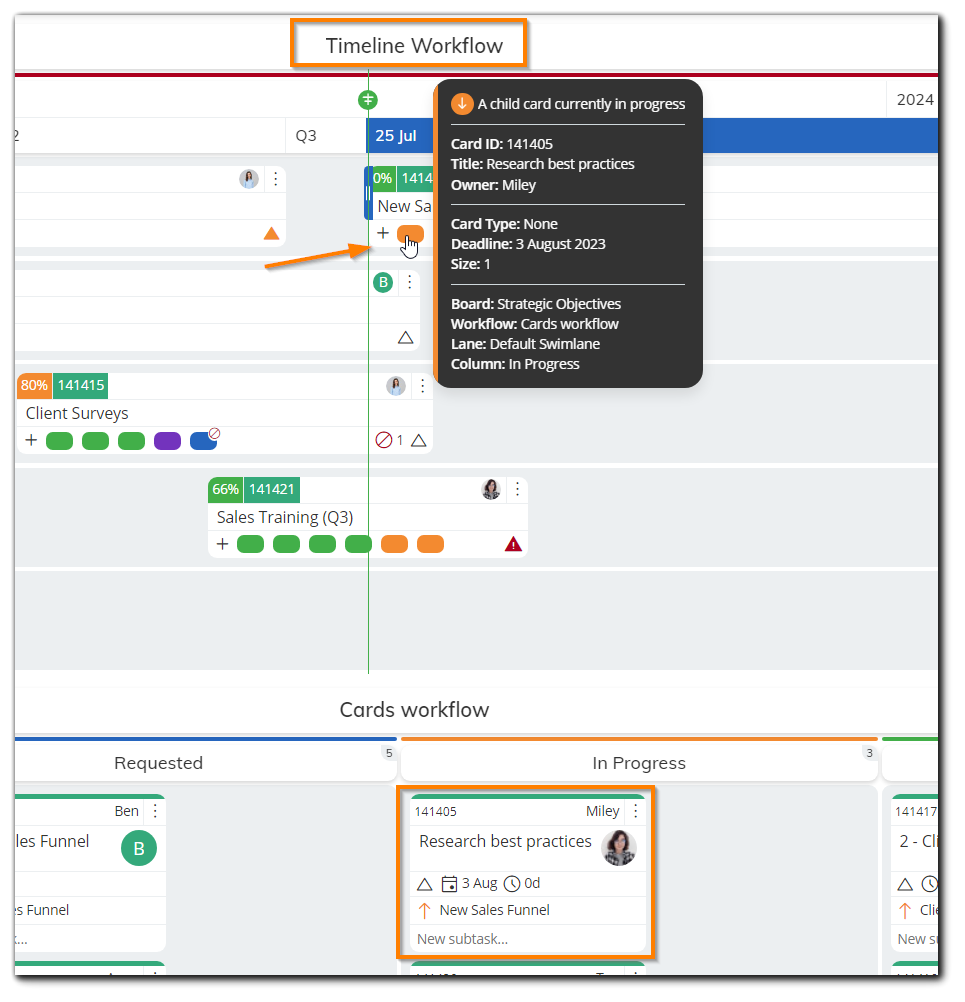Viewport: 965px width, 1002px height.
Task: Click the green B badge on the timeline card
Action: coord(383,282)
